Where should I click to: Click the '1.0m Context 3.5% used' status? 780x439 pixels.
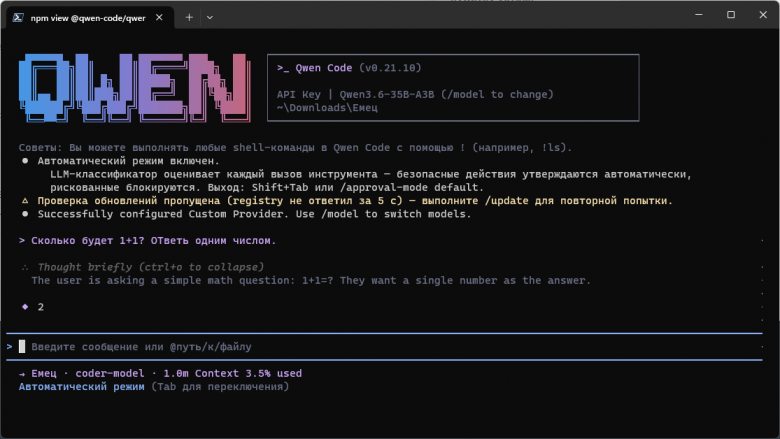click(232, 373)
